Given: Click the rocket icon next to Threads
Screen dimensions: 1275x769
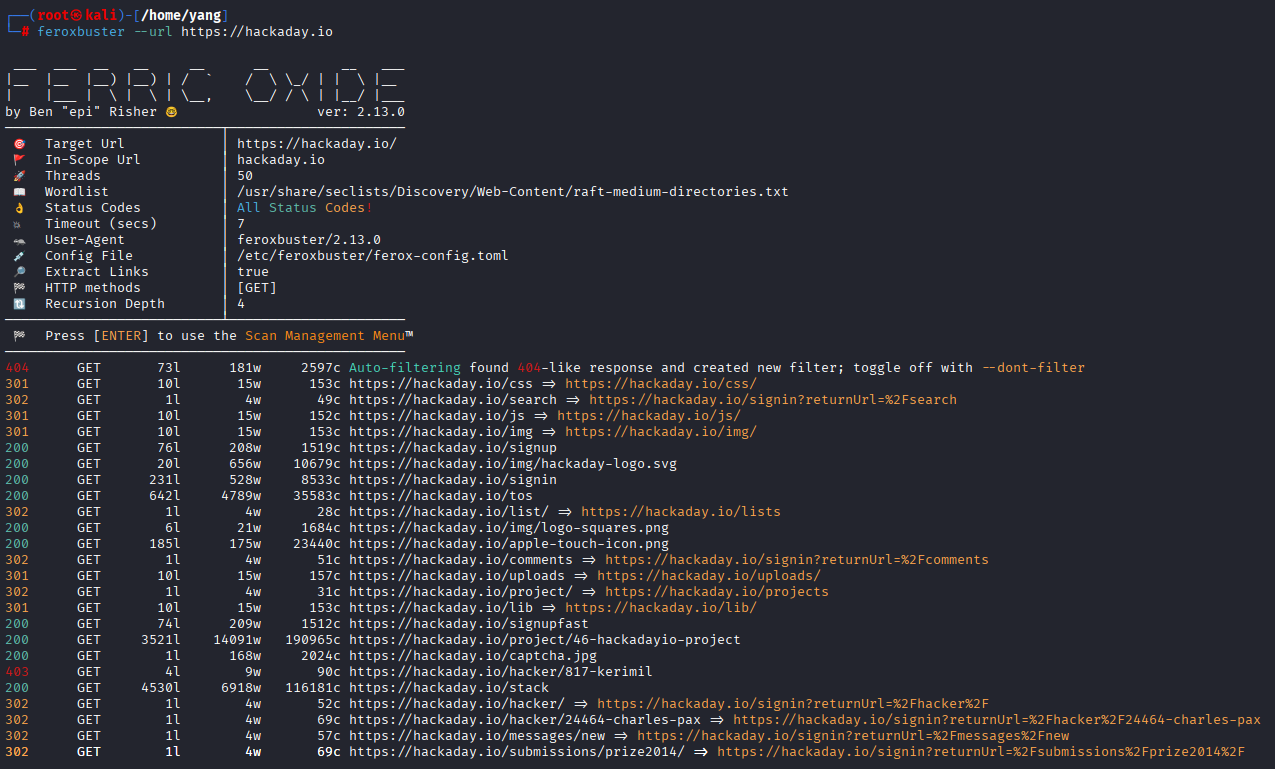Looking at the screenshot, I should [x=19, y=176].
